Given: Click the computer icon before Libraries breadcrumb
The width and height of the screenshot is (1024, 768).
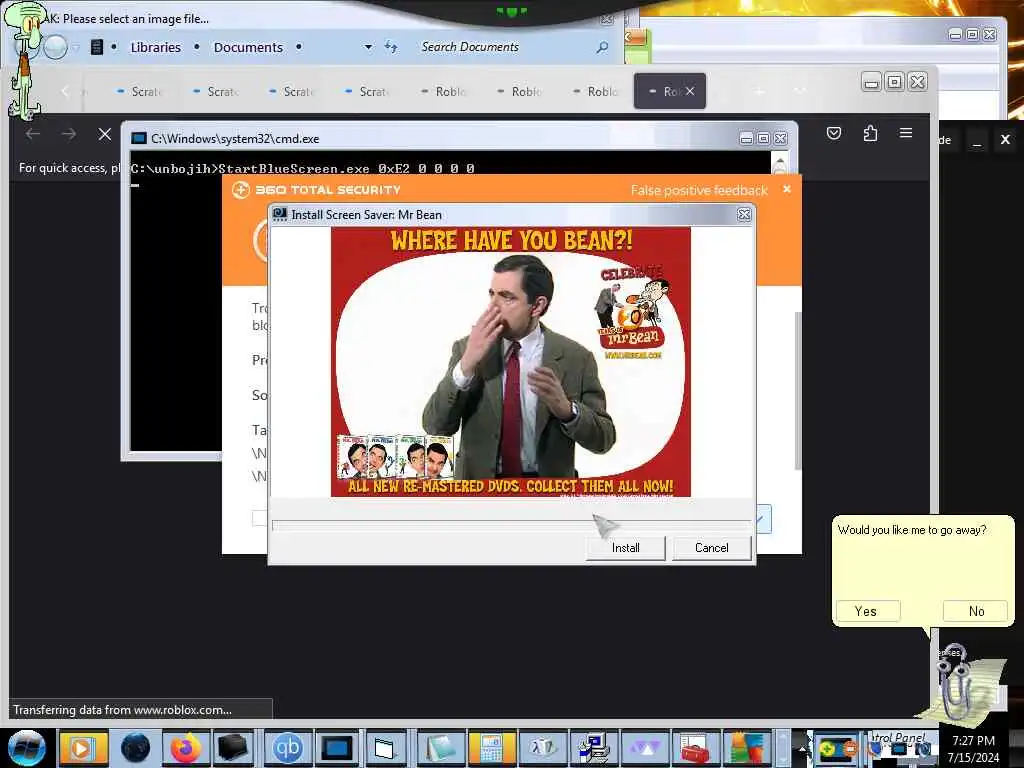Looking at the screenshot, I should (x=97, y=47).
